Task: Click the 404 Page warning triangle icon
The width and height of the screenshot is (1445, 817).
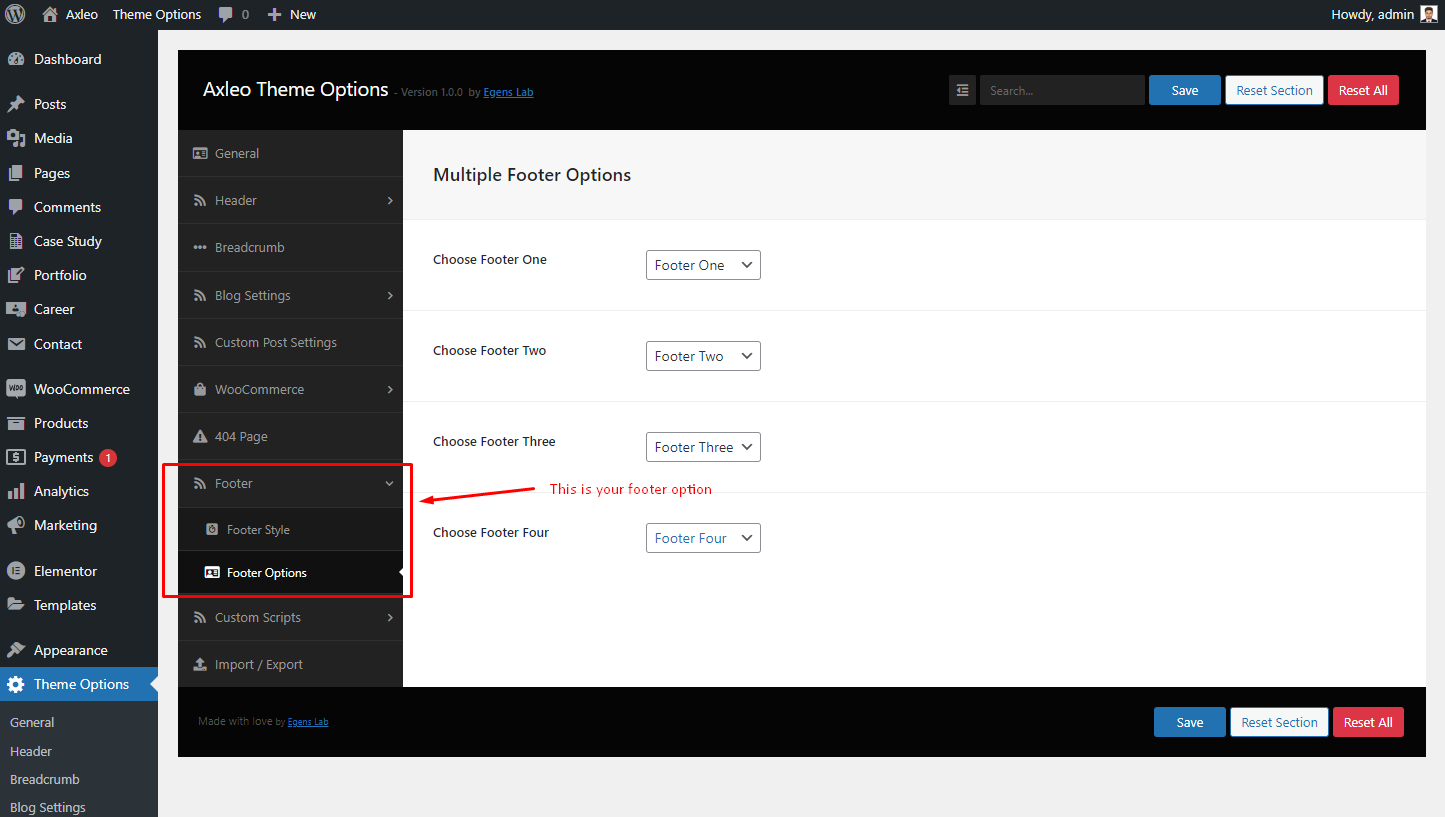Action: (x=200, y=437)
